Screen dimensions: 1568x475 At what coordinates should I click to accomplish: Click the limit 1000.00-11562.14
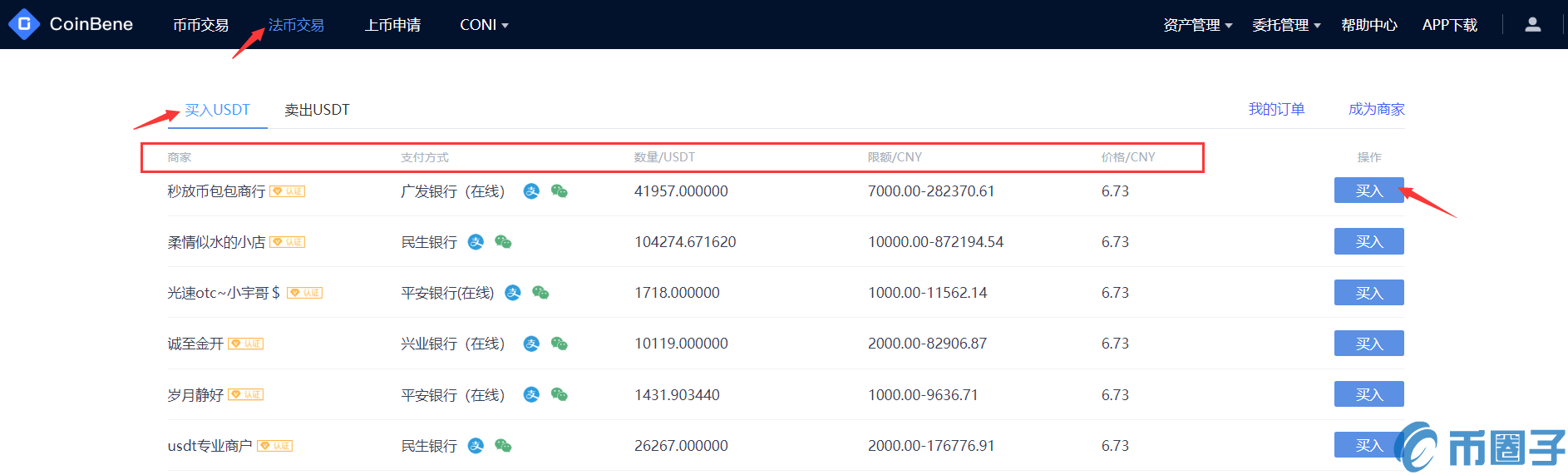click(x=928, y=293)
